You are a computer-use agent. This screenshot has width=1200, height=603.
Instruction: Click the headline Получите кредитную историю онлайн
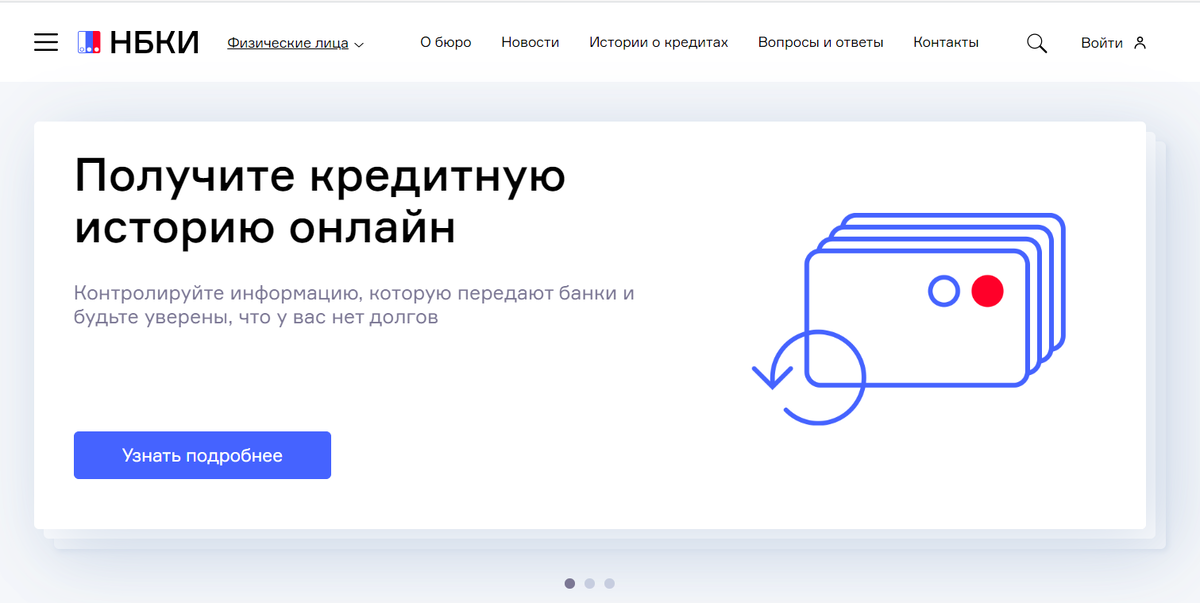click(x=319, y=202)
